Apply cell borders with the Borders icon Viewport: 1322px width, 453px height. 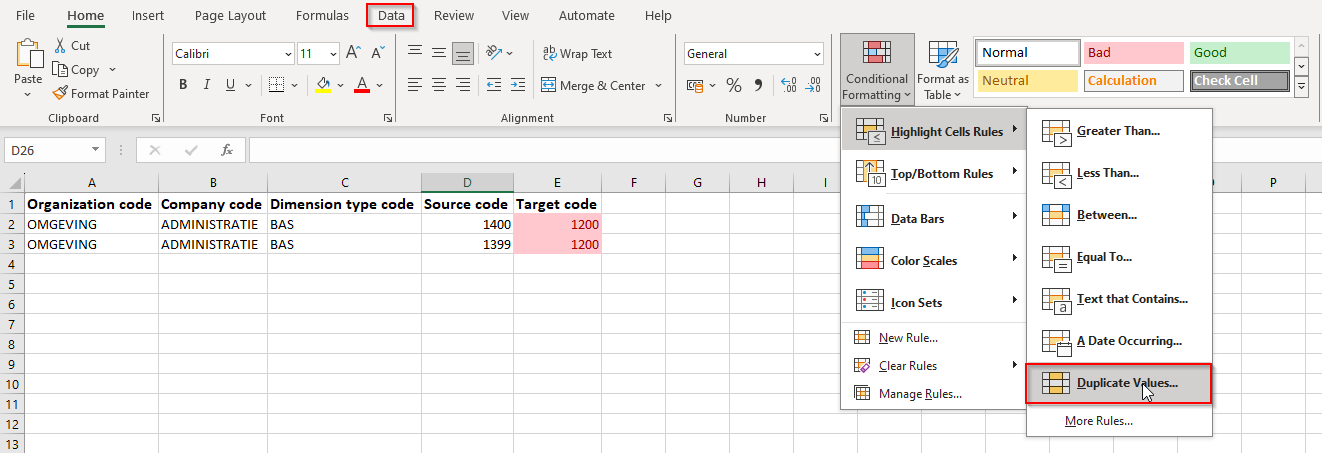(277, 85)
